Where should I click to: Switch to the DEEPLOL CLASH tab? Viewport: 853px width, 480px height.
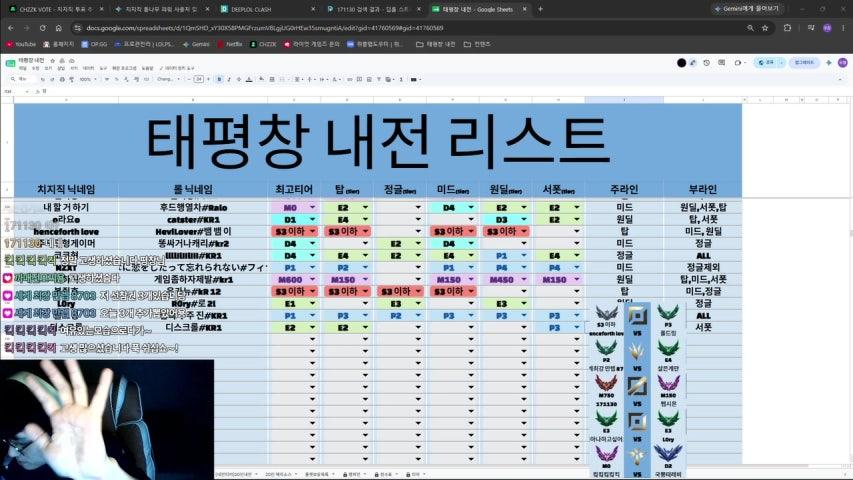coord(267,9)
